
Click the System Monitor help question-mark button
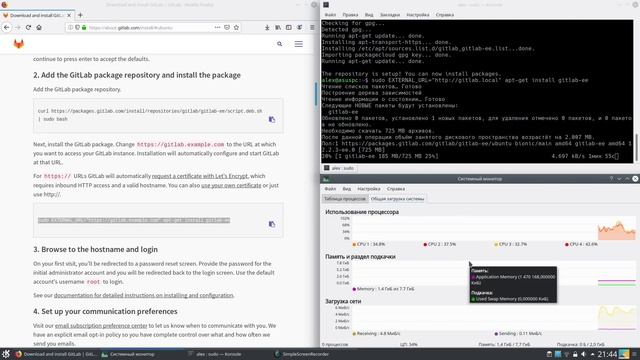click(x=611, y=179)
